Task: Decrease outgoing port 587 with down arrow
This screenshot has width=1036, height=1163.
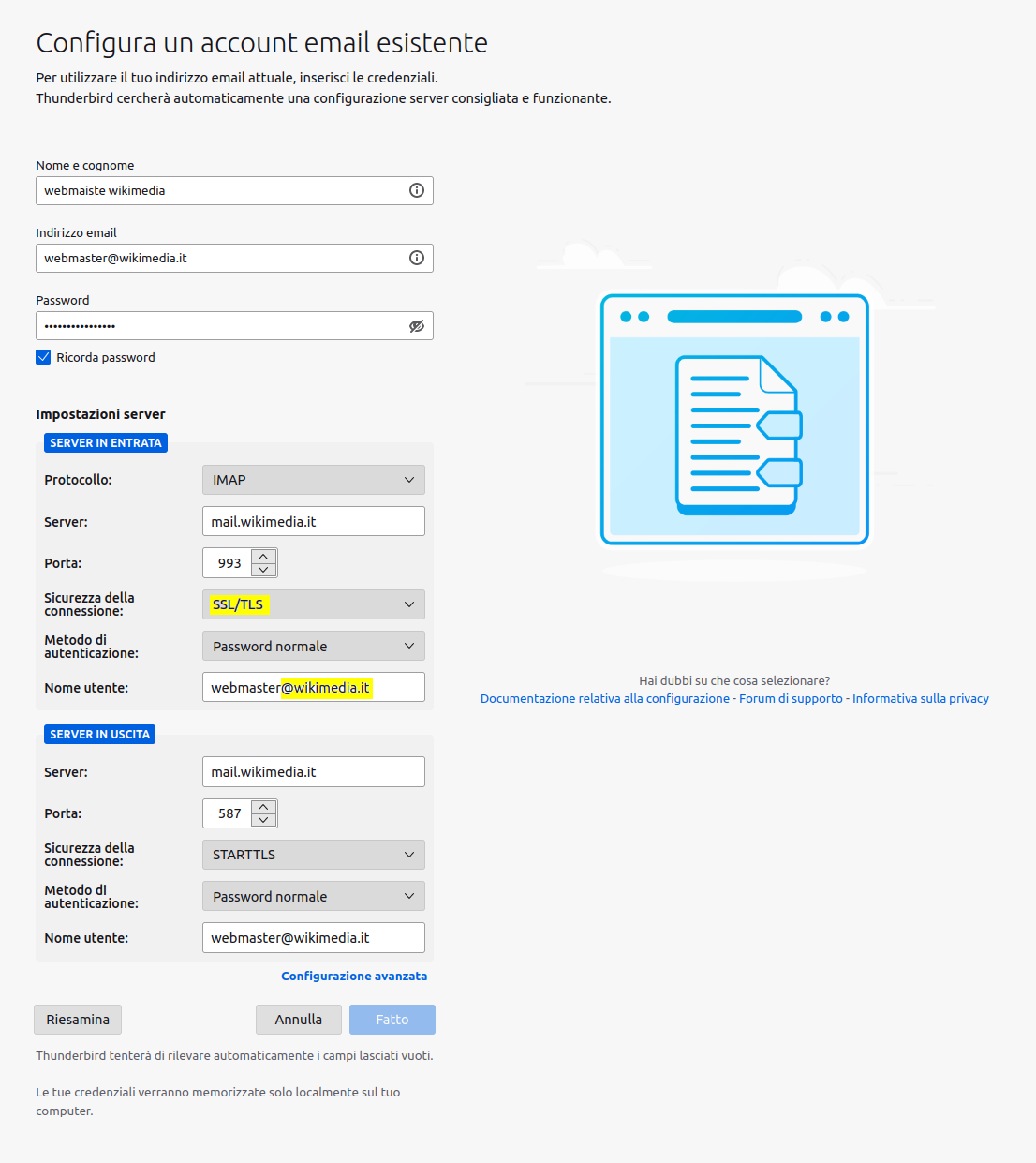Action: (264, 820)
